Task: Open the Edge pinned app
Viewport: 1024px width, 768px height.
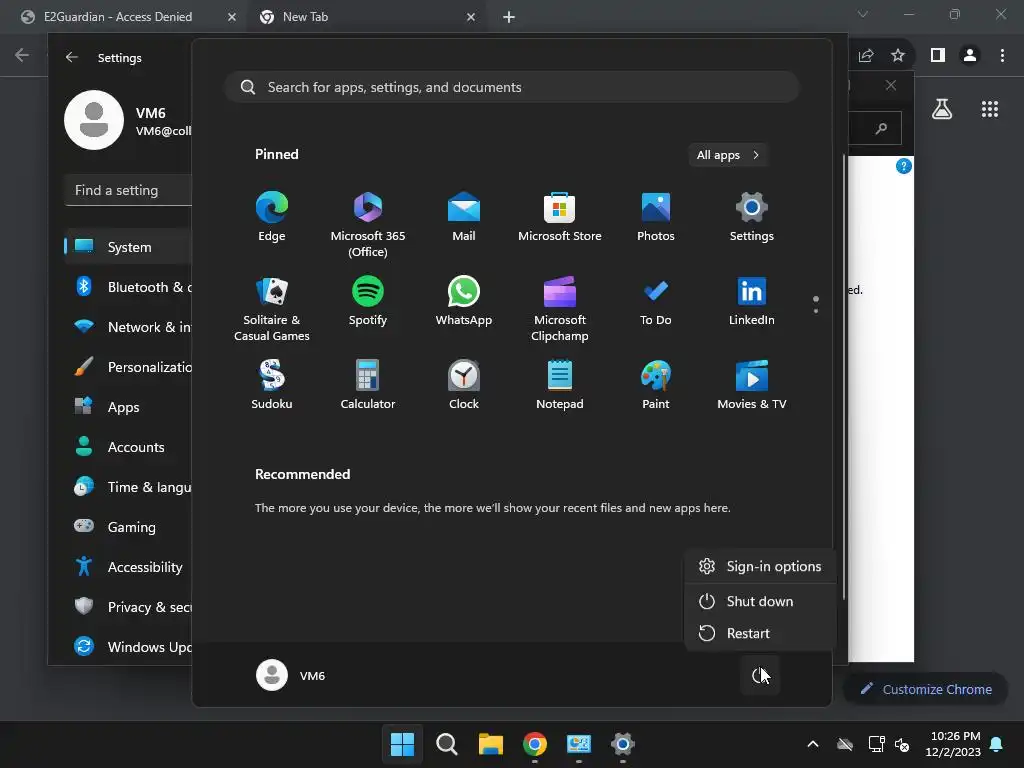Action: pyautogui.click(x=272, y=217)
